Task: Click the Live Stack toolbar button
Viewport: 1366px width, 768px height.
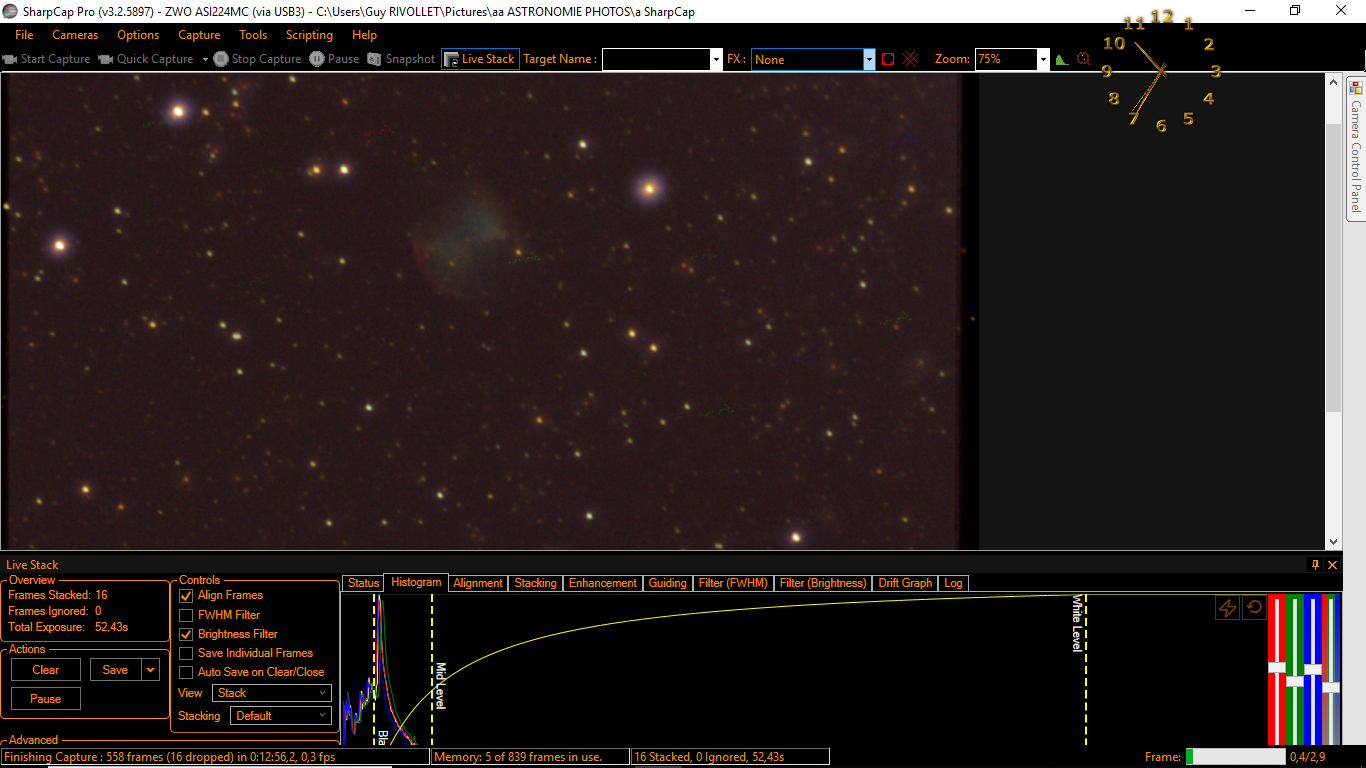Action: [x=479, y=59]
